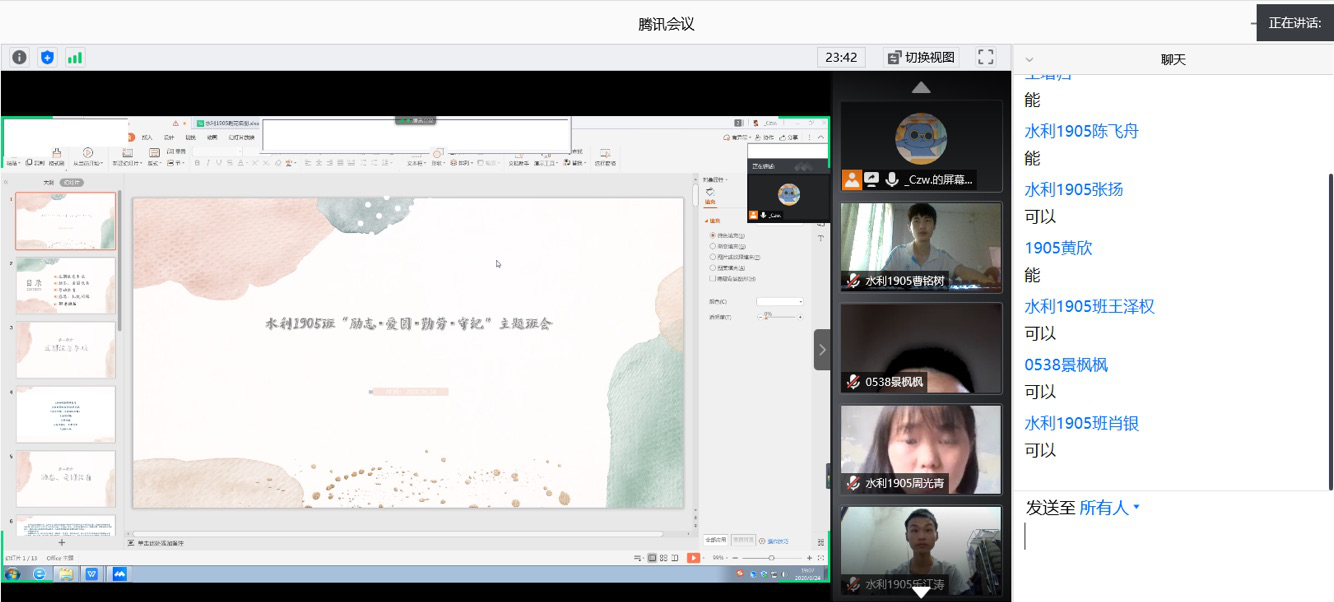
Task: Click the screen-share icon on _Czw. tile
Action: coord(871,180)
